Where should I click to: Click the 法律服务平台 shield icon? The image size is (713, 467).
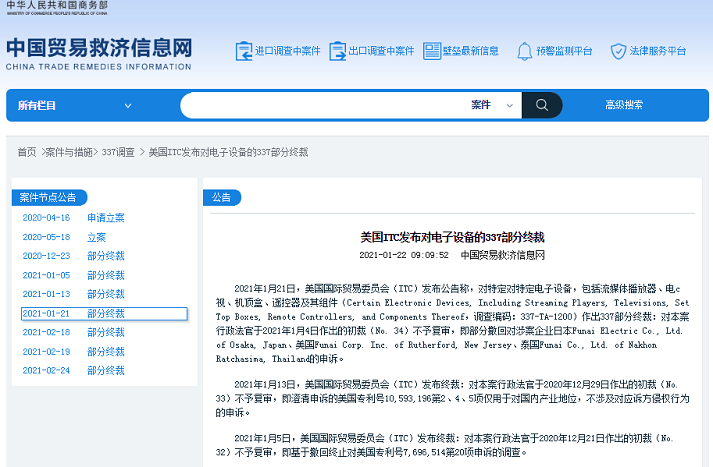coord(618,51)
